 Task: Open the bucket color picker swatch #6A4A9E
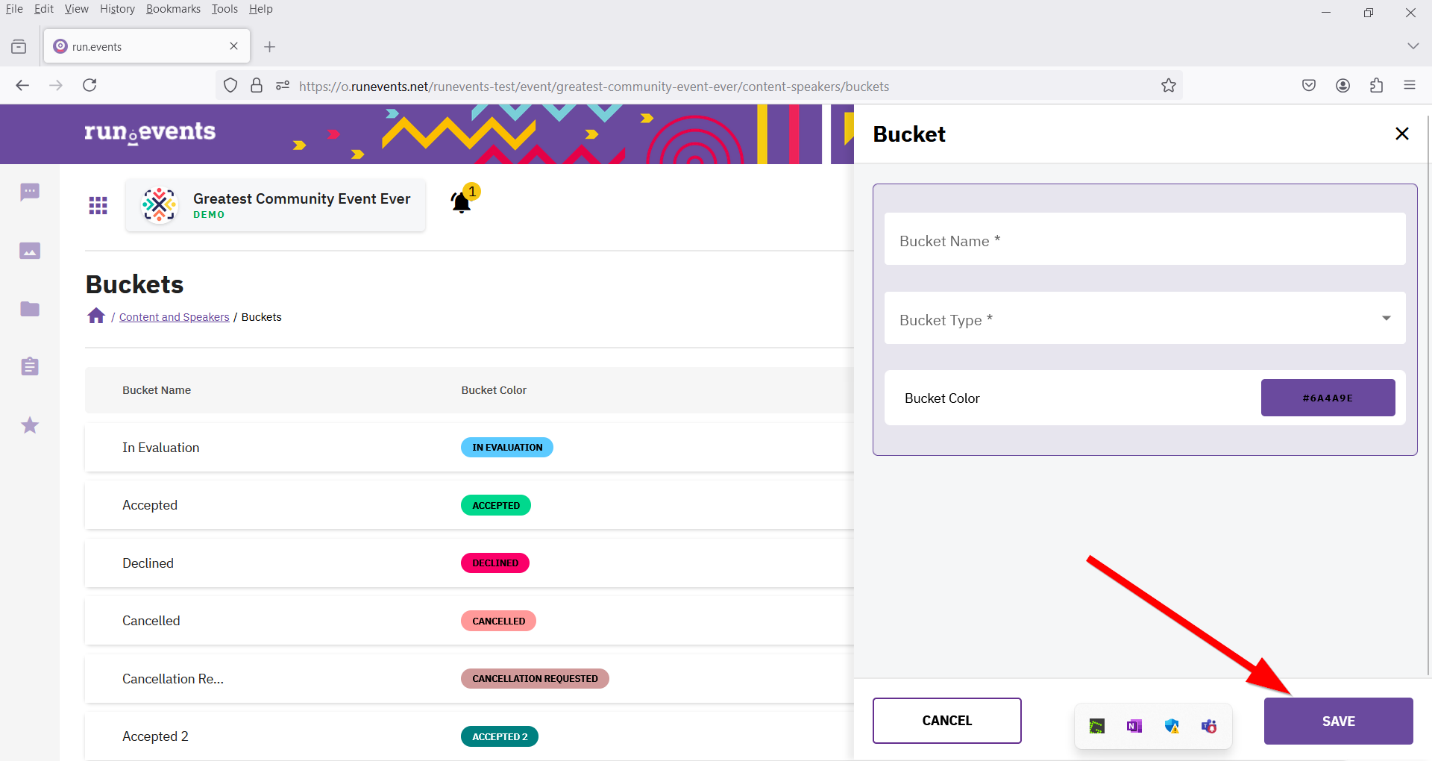(1328, 398)
